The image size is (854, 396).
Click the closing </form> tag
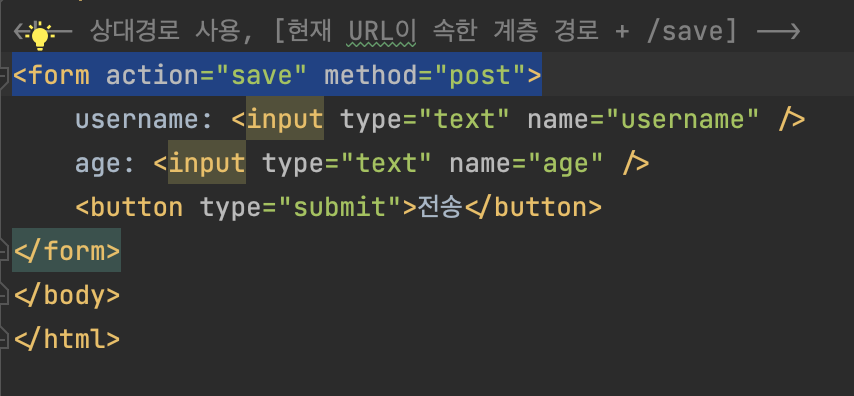pyautogui.click(x=66, y=251)
